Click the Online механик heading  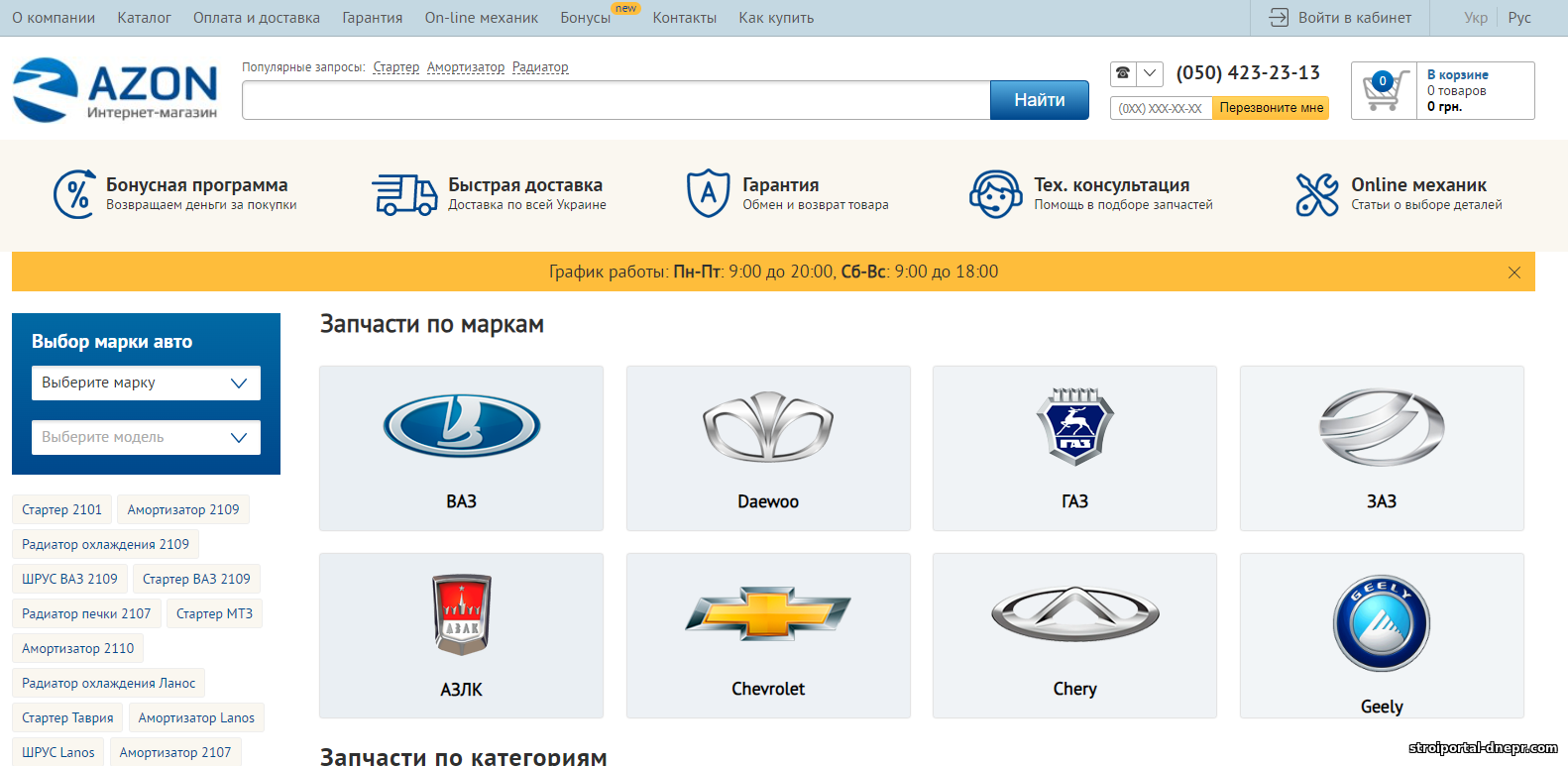[x=1419, y=185]
